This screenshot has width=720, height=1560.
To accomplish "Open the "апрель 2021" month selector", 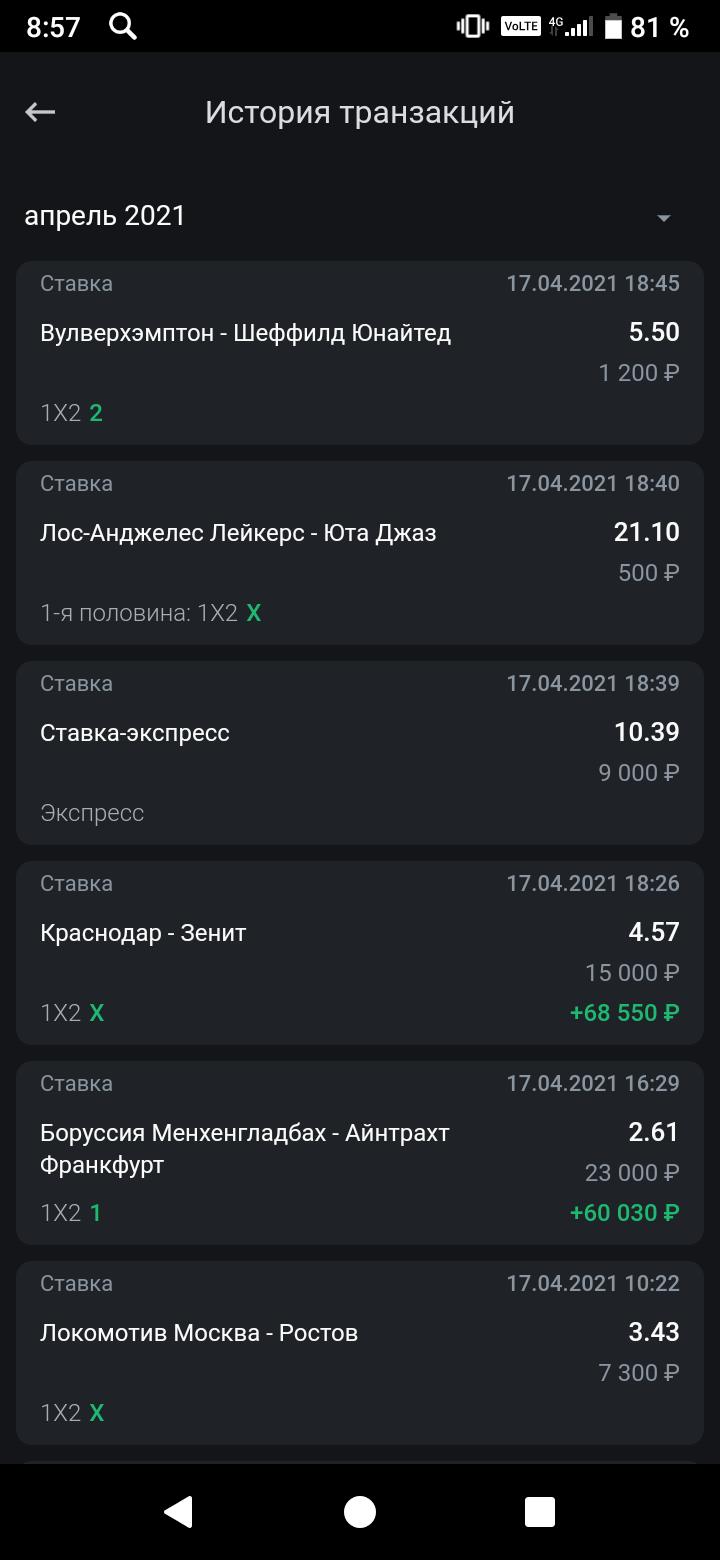I will point(105,216).
